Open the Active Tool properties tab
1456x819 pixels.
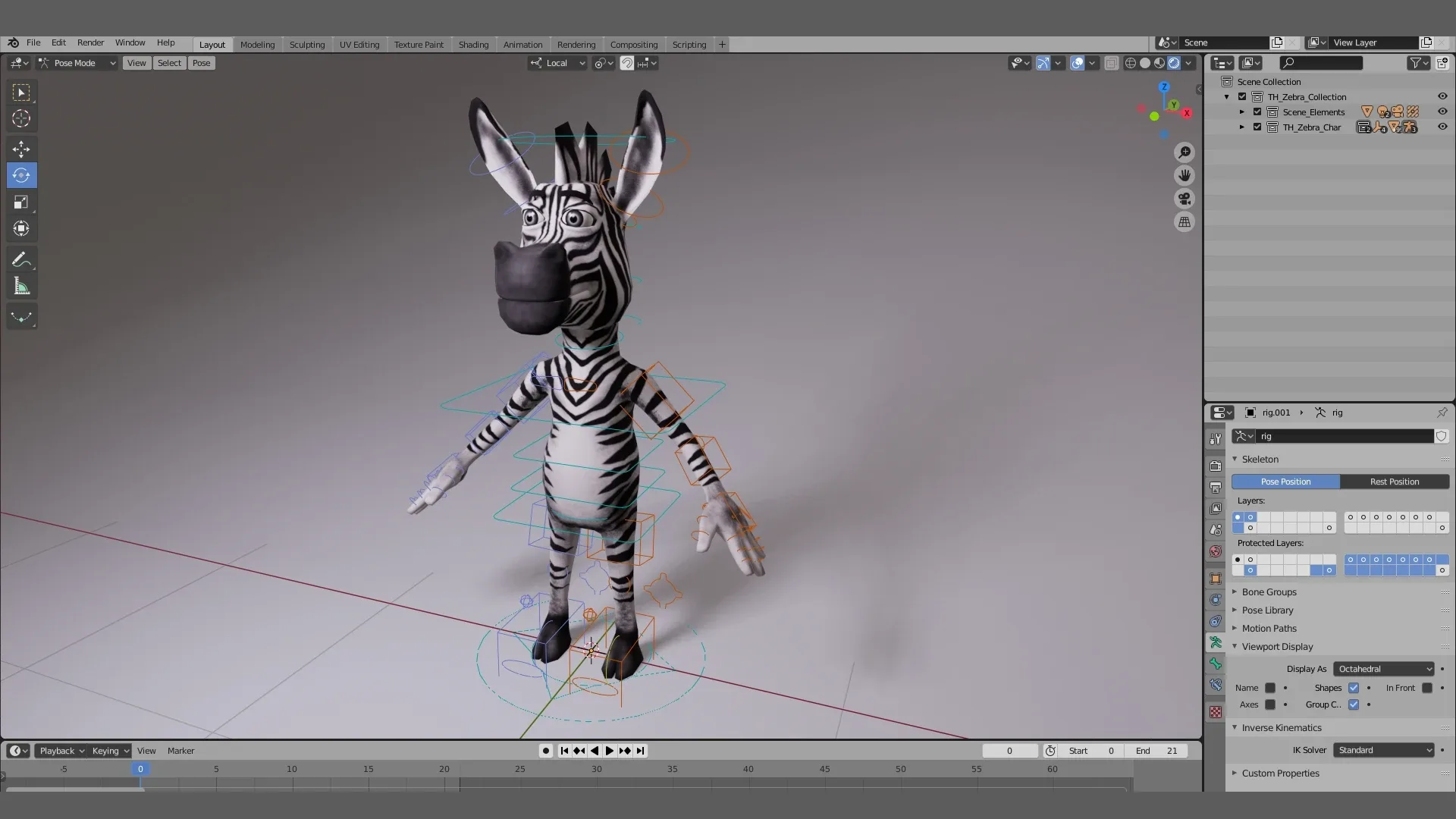(x=1216, y=439)
